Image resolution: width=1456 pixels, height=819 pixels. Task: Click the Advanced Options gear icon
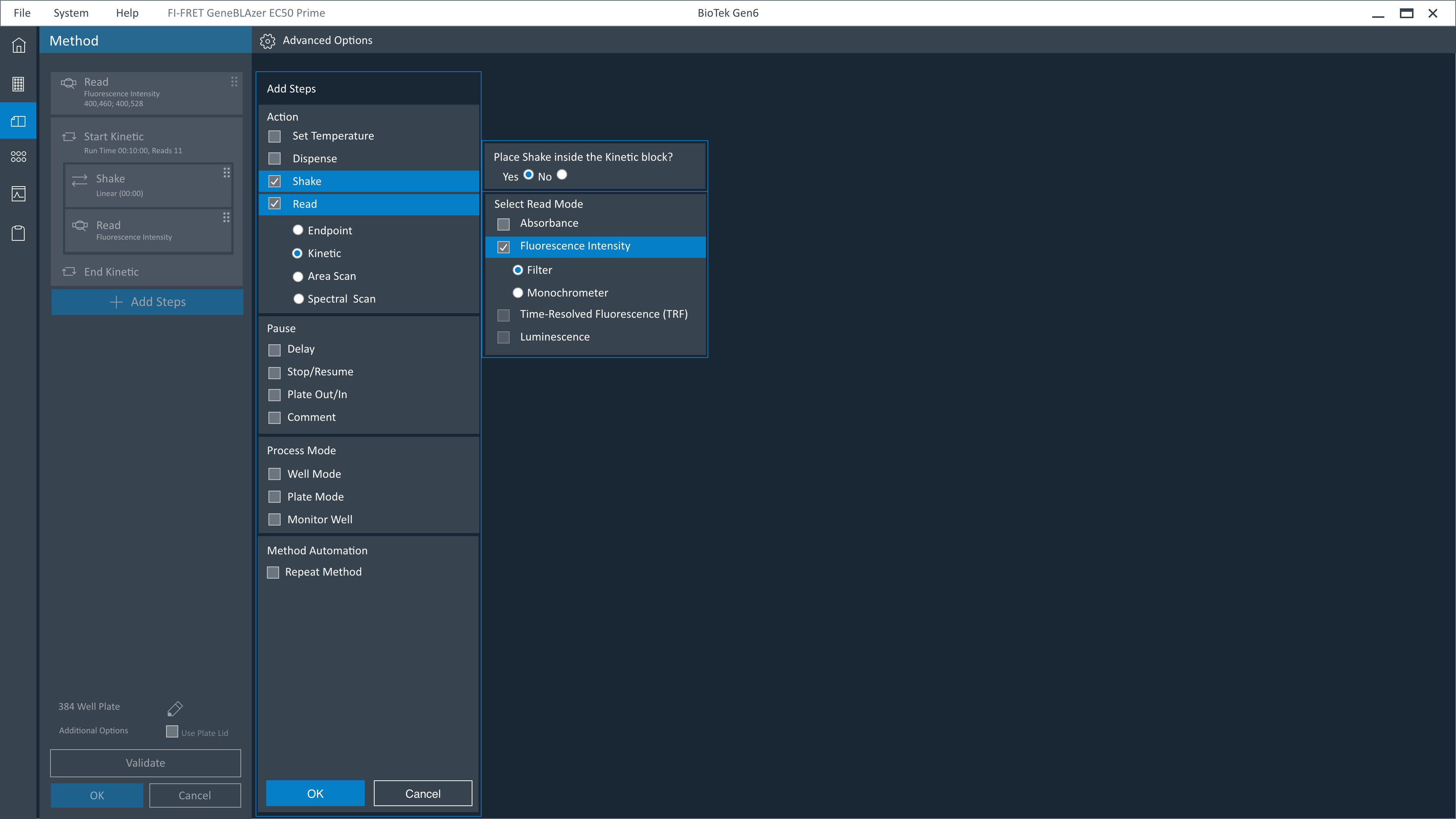point(267,41)
